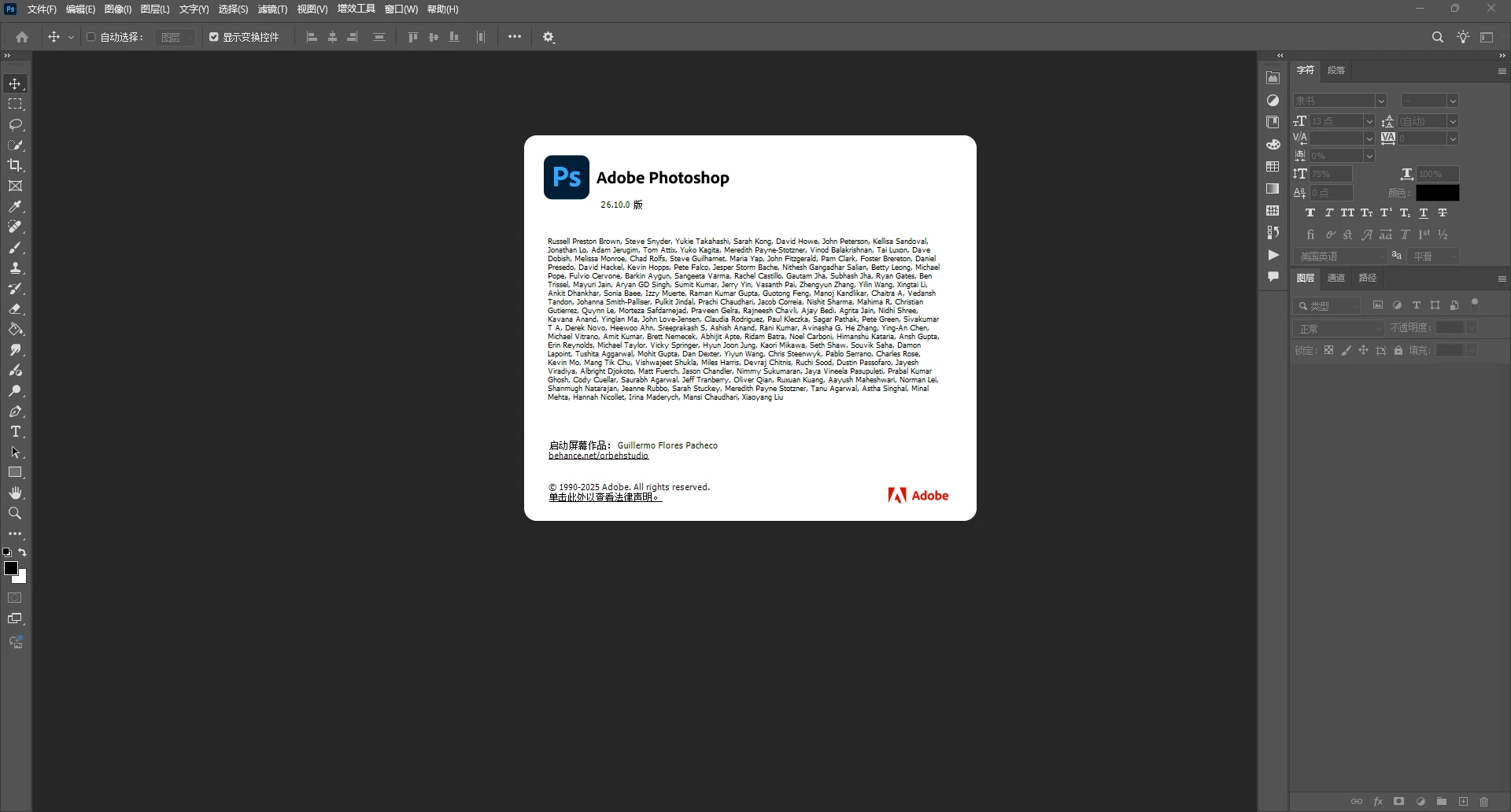Image resolution: width=1511 pixels, height=812 pixels.
Task: Select the Hand tool
Action: point(15,493)
